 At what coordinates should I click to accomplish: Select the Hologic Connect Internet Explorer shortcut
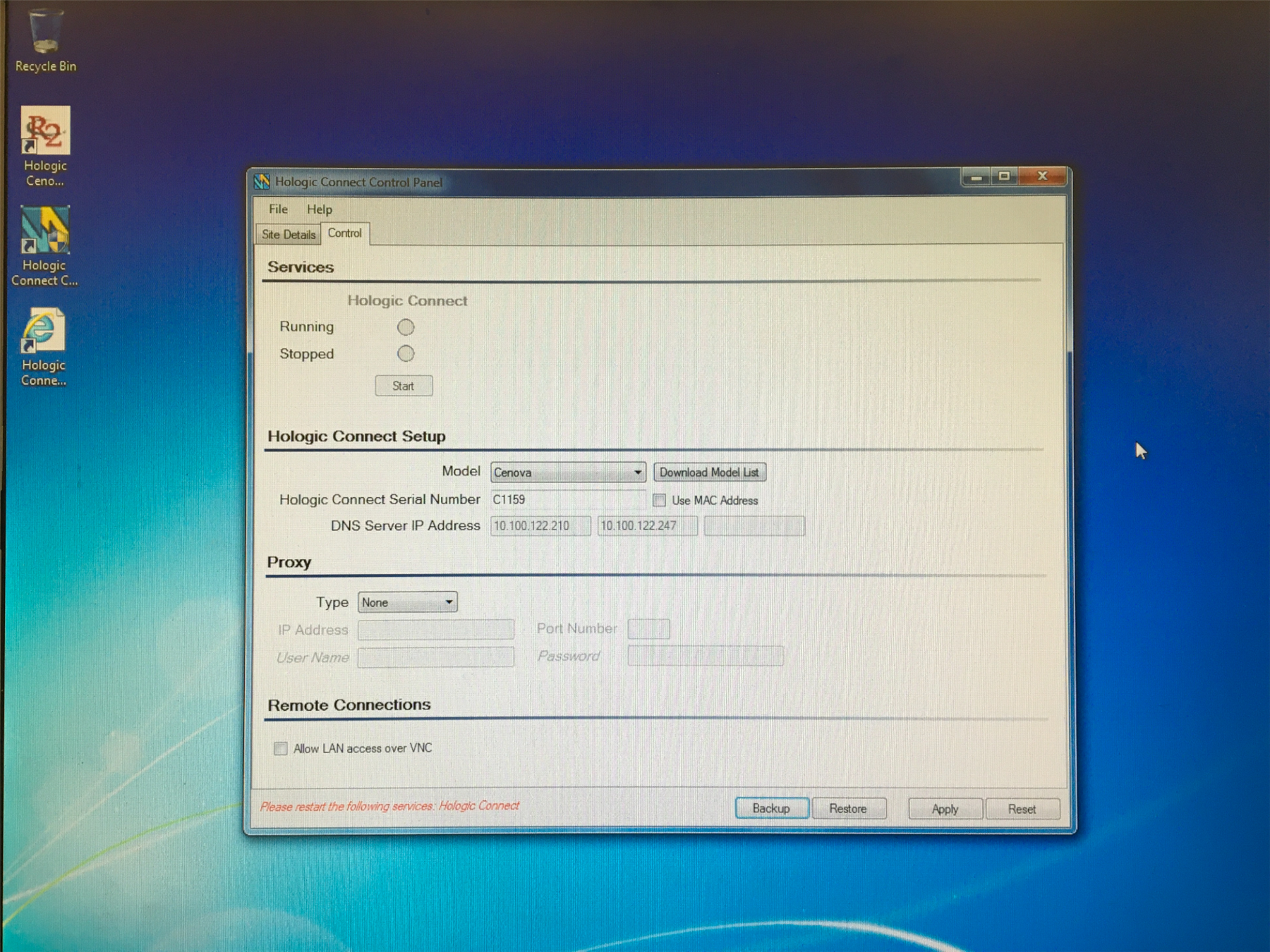44,347
